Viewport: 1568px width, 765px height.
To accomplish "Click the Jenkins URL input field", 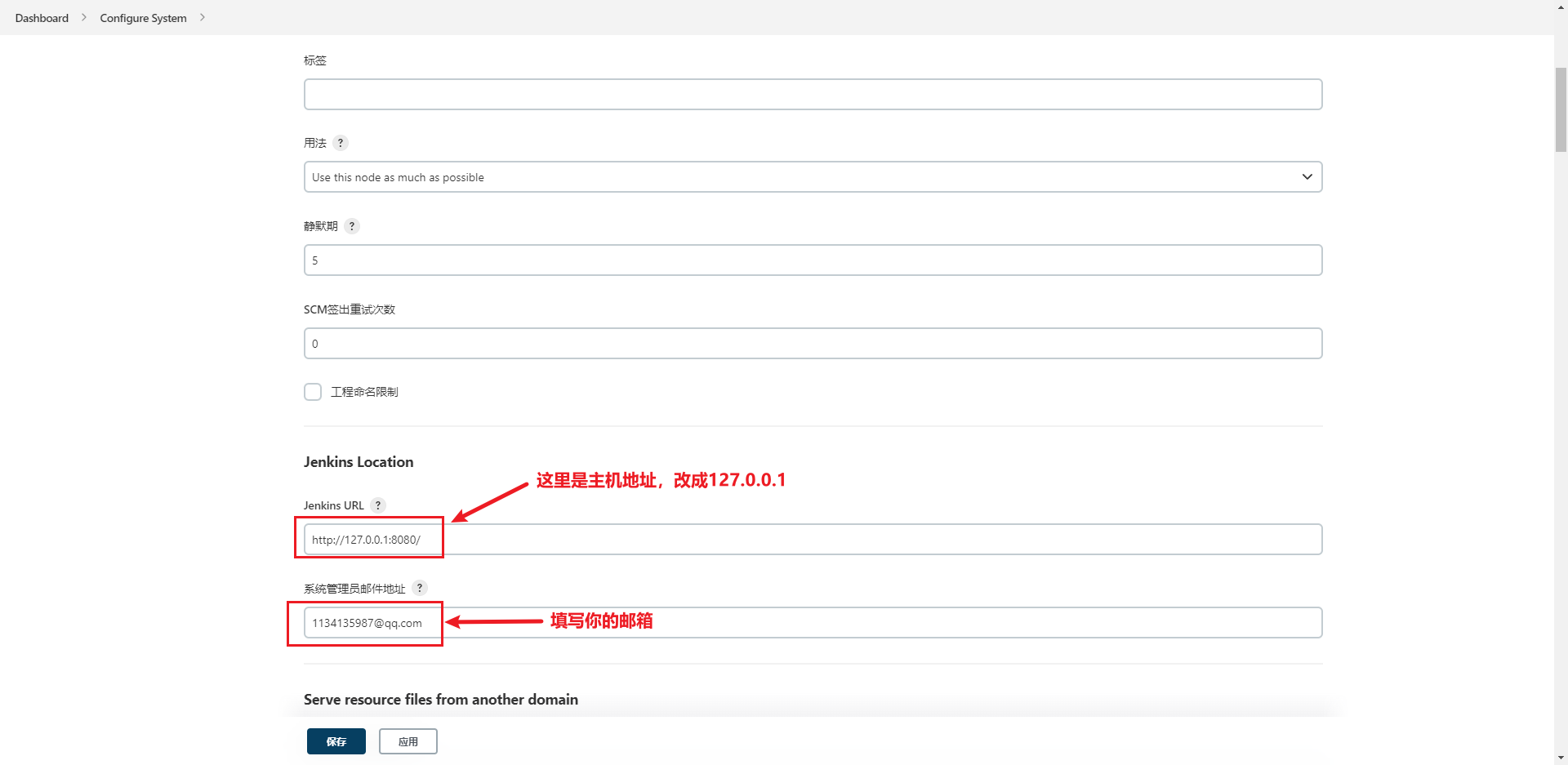I will click(x=813, y=540).
